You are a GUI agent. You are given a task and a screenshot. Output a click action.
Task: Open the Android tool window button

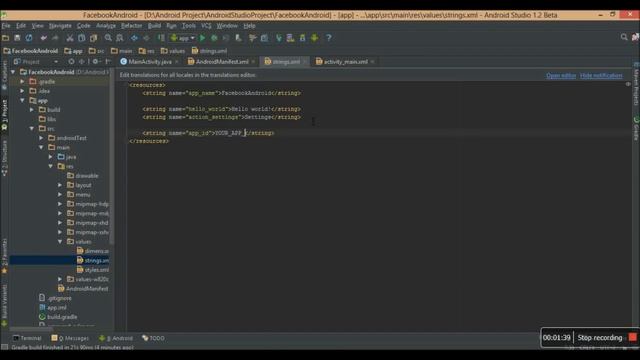116,338
